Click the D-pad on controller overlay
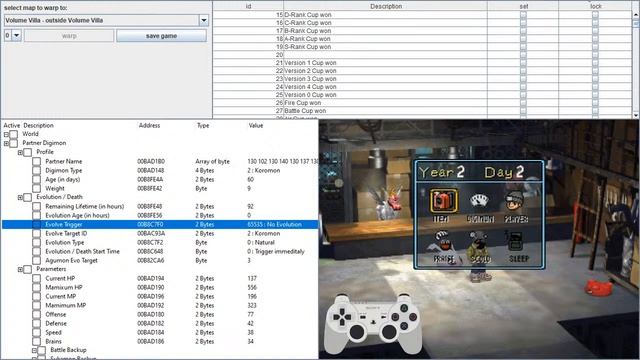 [342, 317]
